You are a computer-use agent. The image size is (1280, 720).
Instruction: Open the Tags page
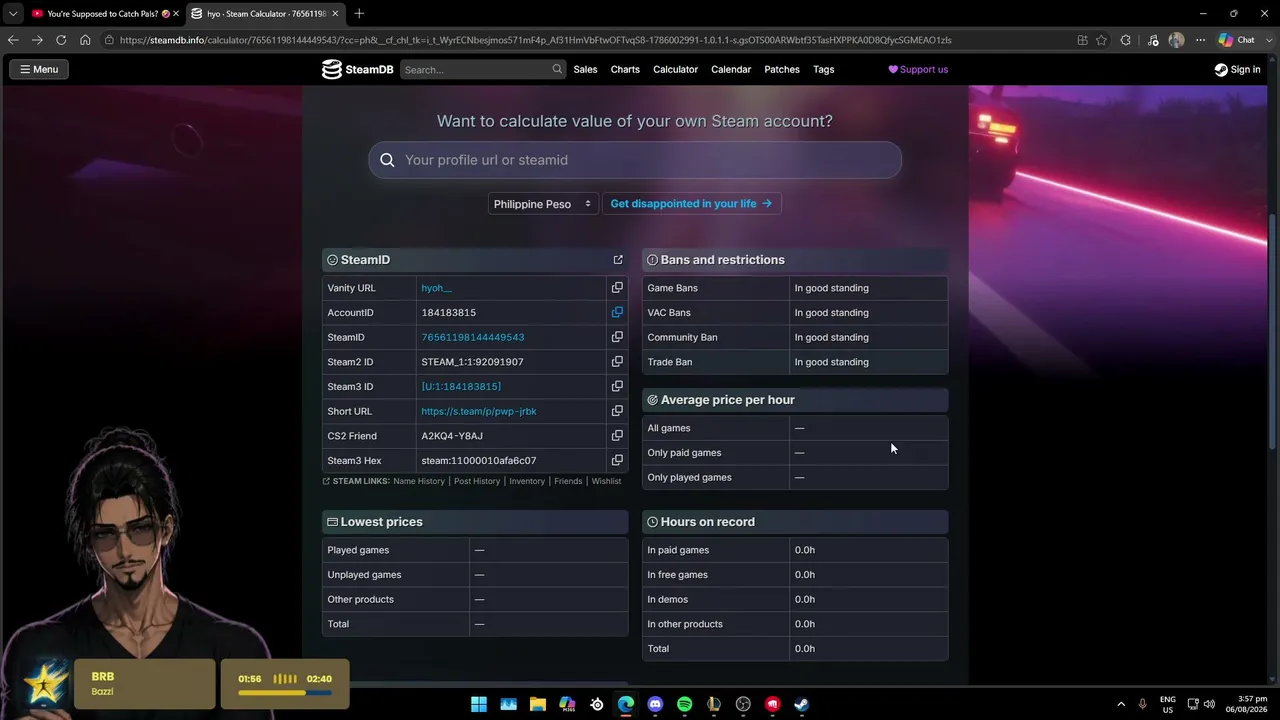(x=824, y=69)
